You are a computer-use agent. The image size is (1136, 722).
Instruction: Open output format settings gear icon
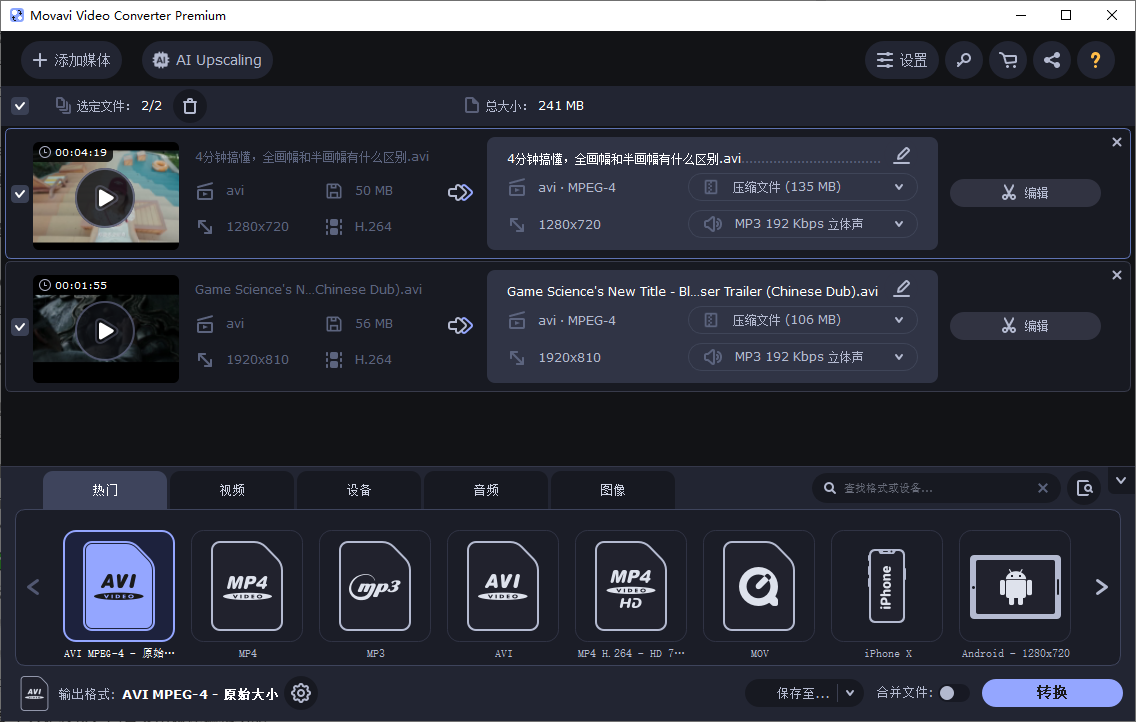[x=301, y=693]
